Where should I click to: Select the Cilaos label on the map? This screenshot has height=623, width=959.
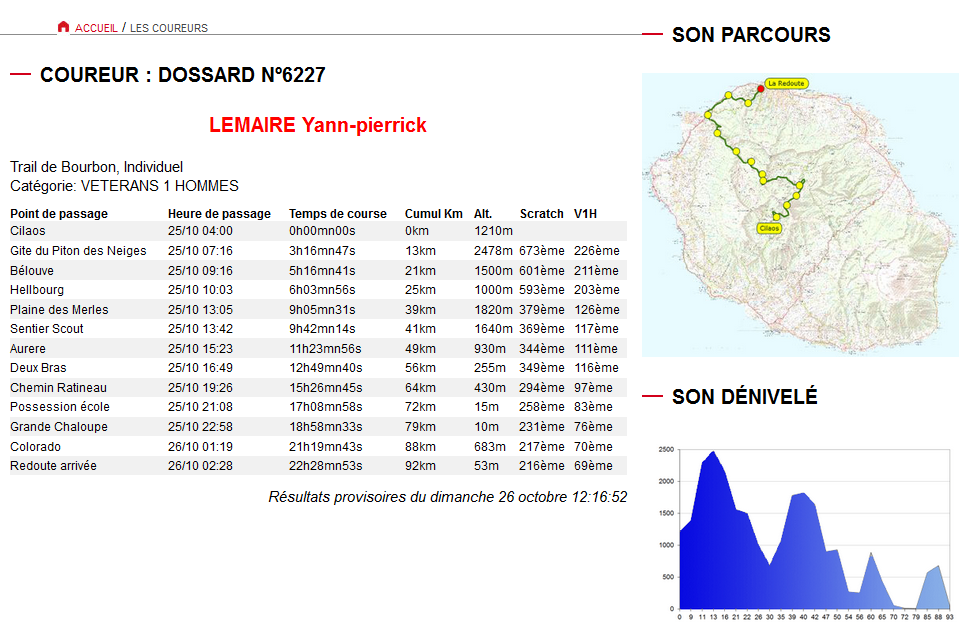point(769,228)
